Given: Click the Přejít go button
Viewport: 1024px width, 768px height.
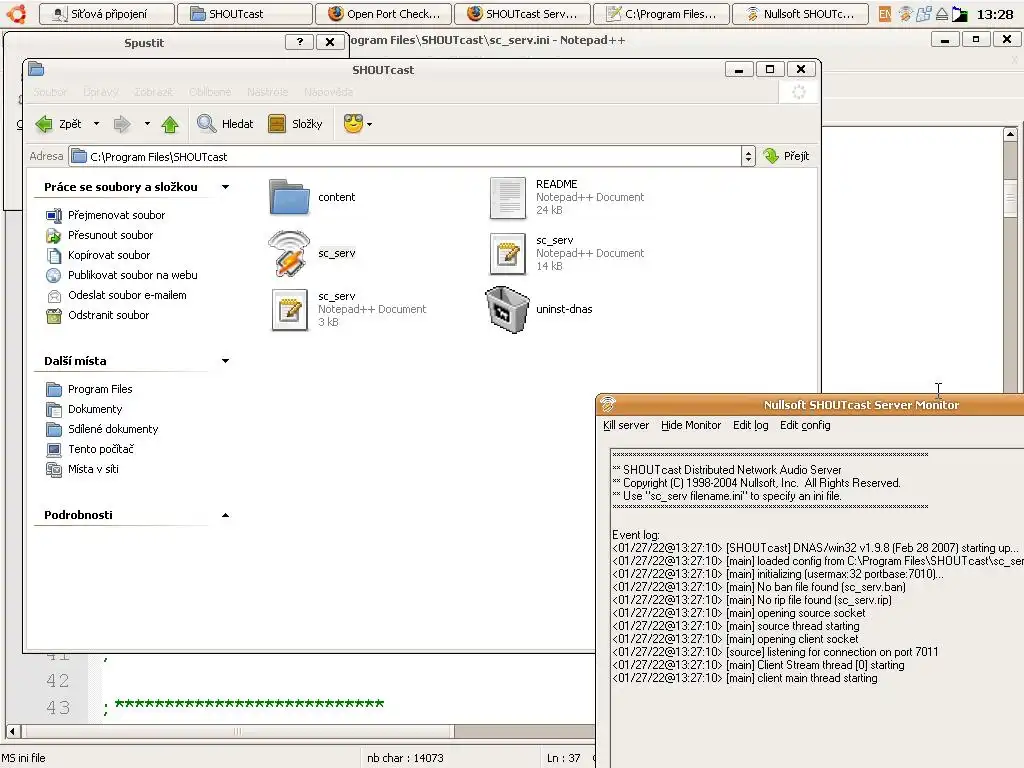Looking at the screenshot, I should (786, 156).
